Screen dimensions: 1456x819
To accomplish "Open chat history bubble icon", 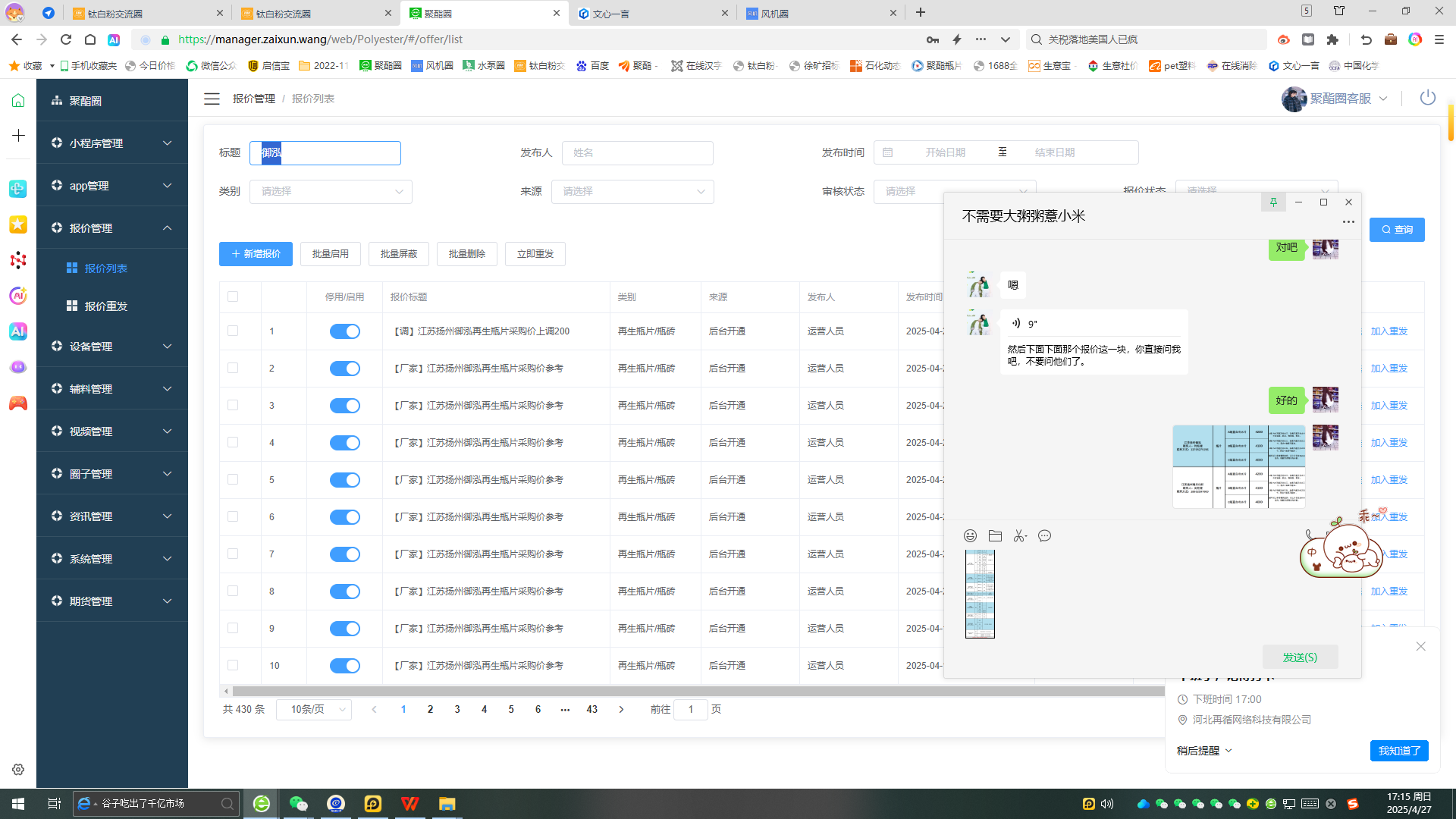I will pyautogui.click(x=1044, y=536).
